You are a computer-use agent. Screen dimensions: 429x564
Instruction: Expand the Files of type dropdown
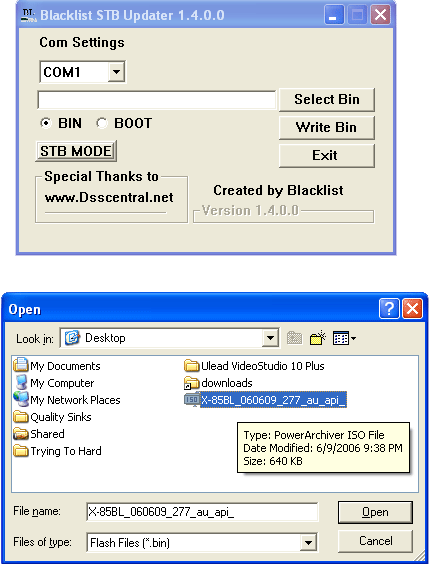coord(308,542)
